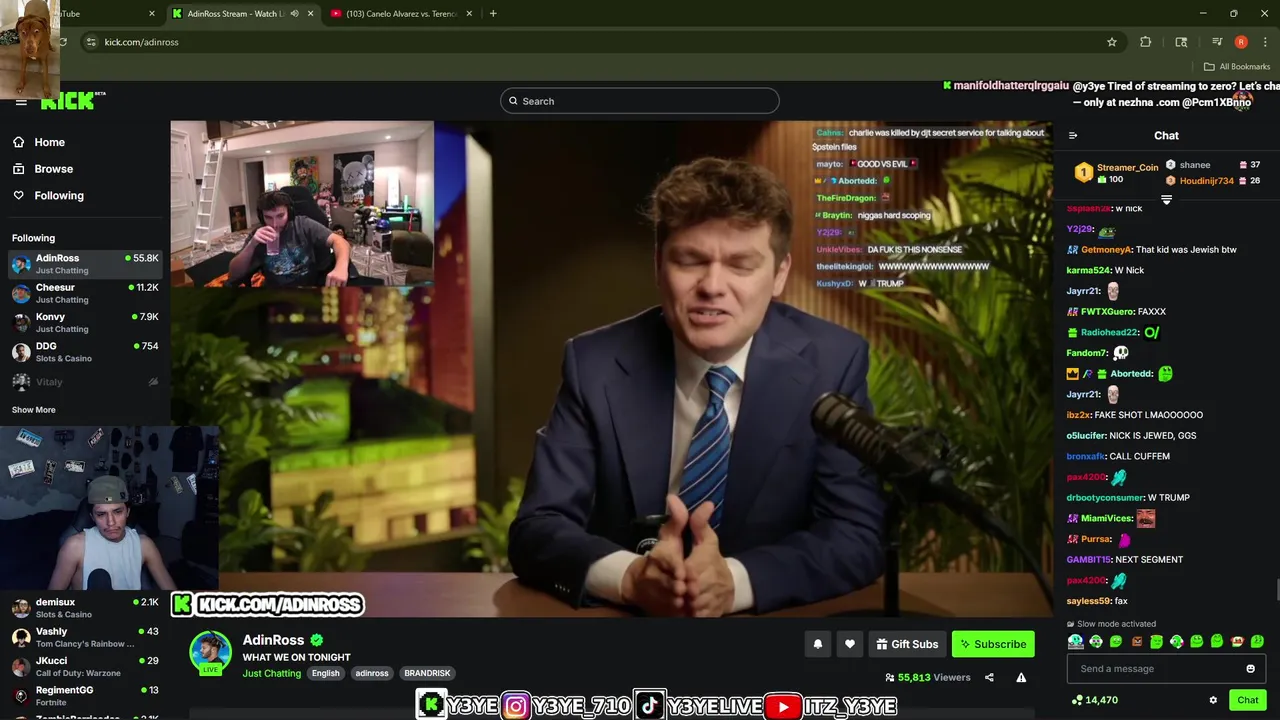This screenshot has width=1280, height=720.
Task: Click the last green quick emote in row
Action: pyautogui.click(x=1257, y=642)
